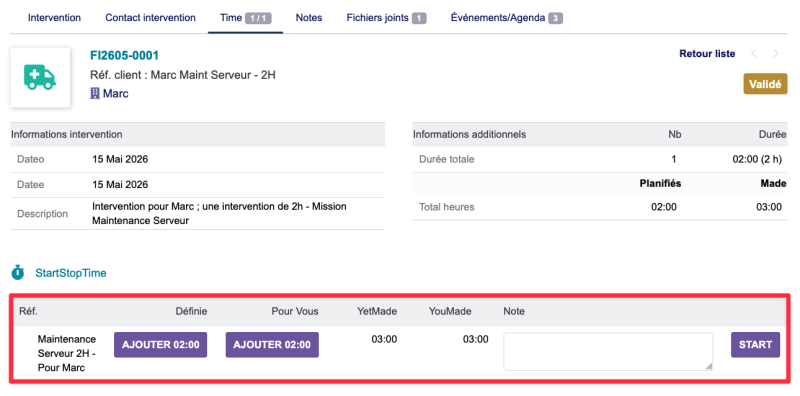Click the Planifiés column heading
The image size is (800, 396).
pos(660,184)
